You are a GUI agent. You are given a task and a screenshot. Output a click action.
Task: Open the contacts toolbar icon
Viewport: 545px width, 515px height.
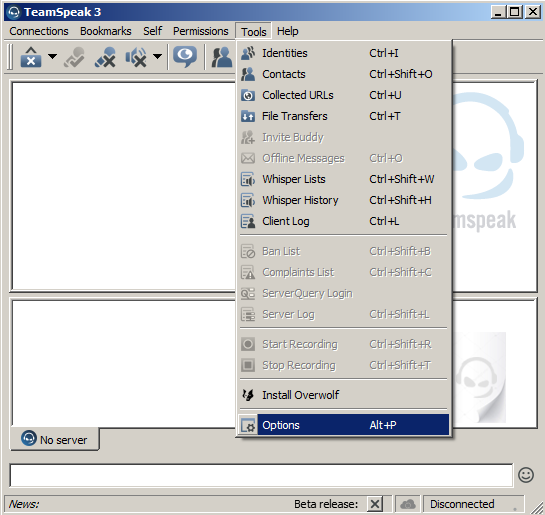point(221,57)
